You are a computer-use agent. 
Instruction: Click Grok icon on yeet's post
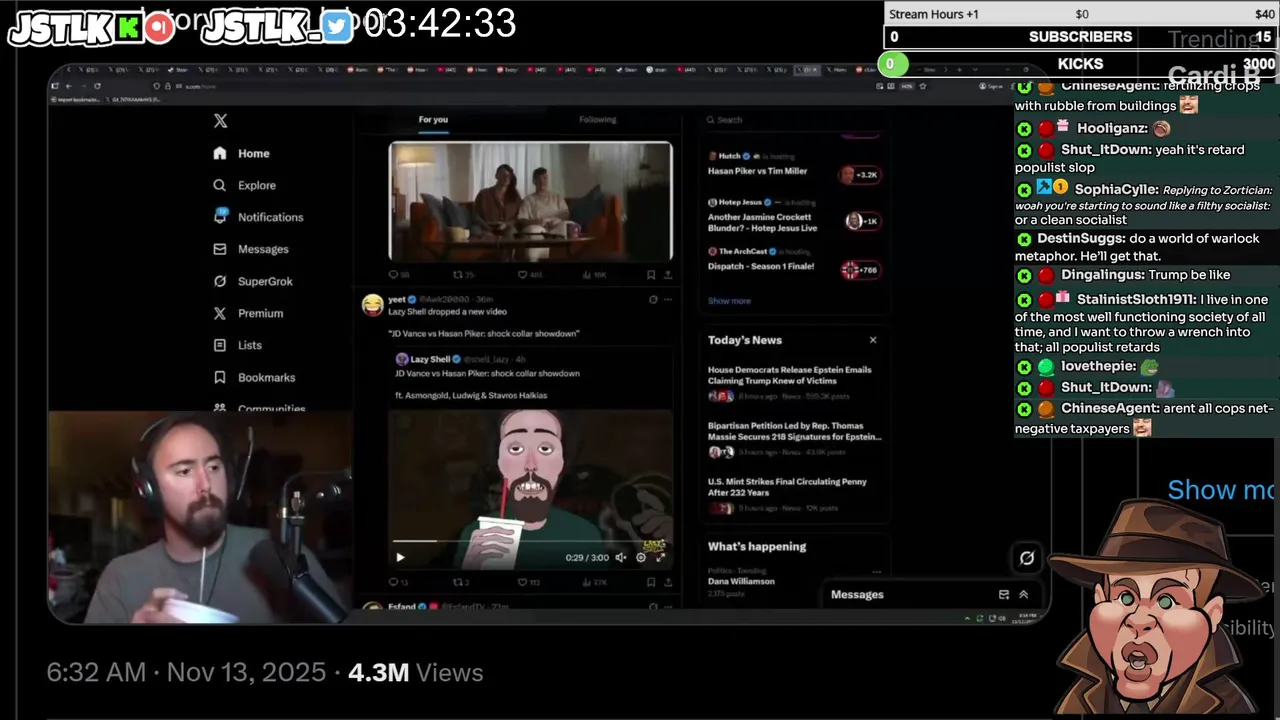(653, 299)
